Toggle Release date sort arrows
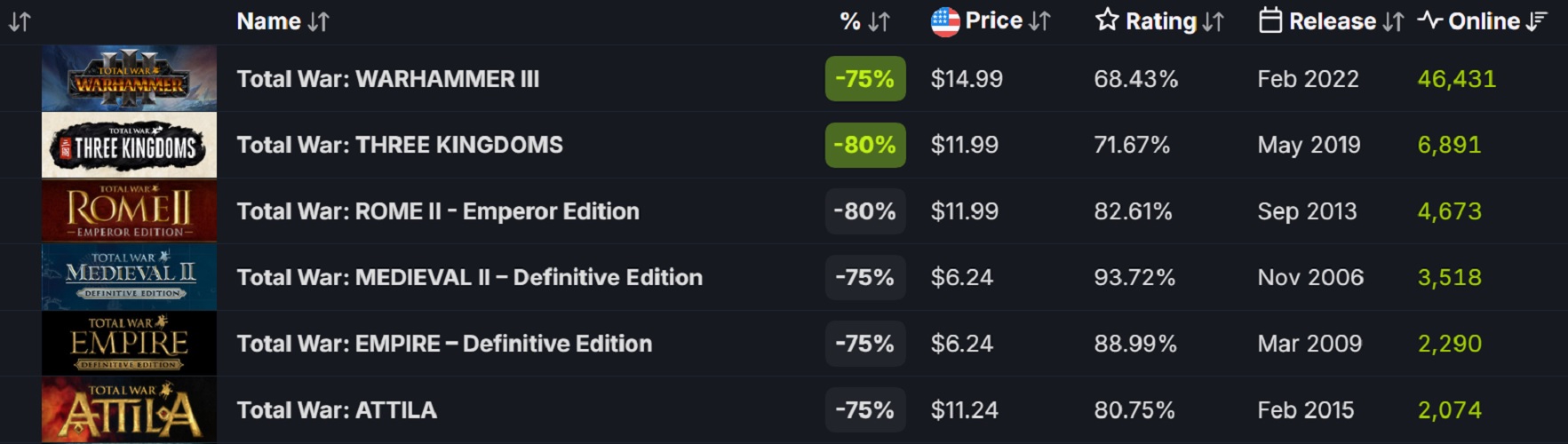This screenshot has height=444, width=1568. 1393,22
